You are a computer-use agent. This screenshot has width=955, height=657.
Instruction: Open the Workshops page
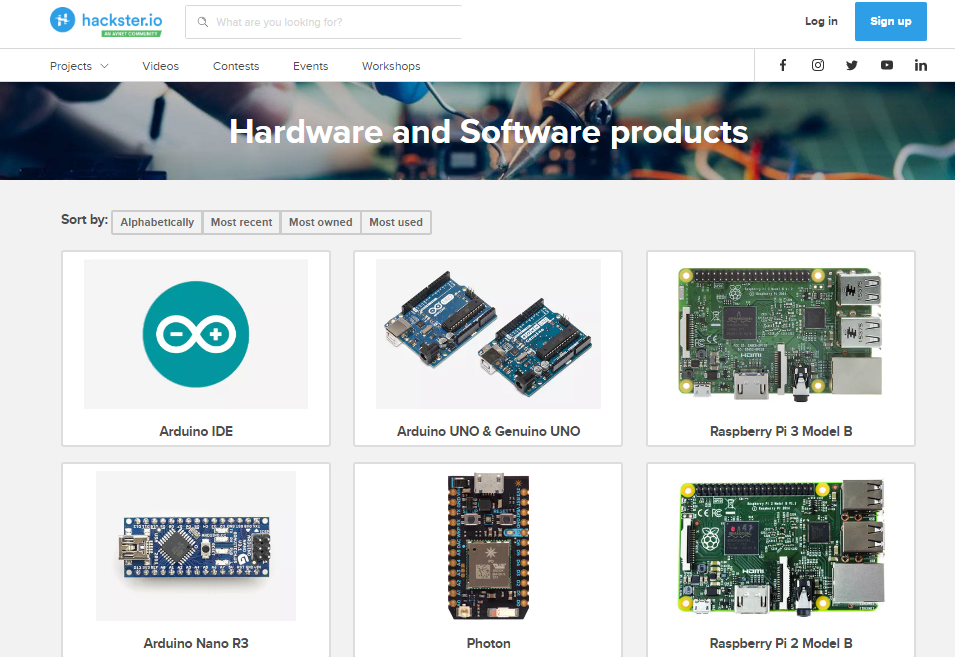point(391,66)
